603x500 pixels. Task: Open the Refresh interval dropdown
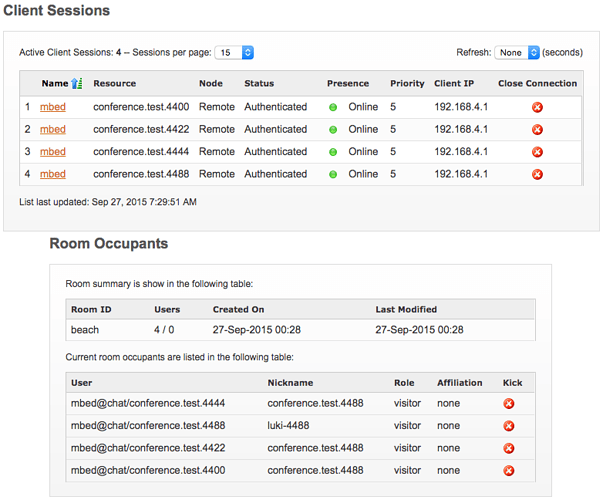tap(517, 52)
